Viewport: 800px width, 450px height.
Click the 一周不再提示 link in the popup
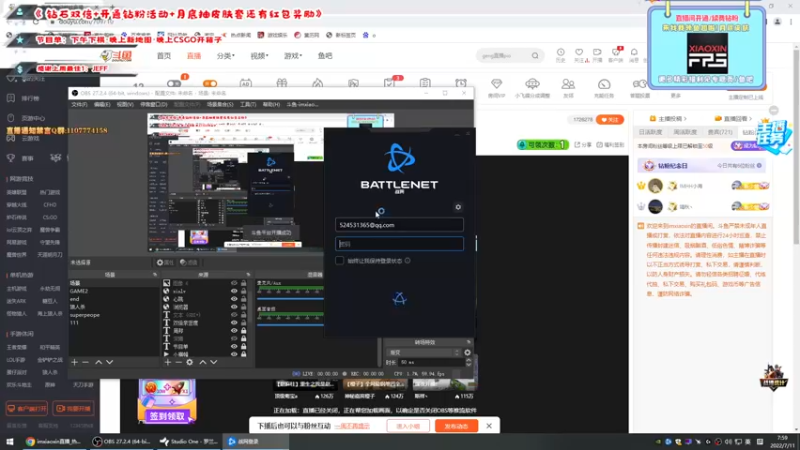tap(352, 426)
